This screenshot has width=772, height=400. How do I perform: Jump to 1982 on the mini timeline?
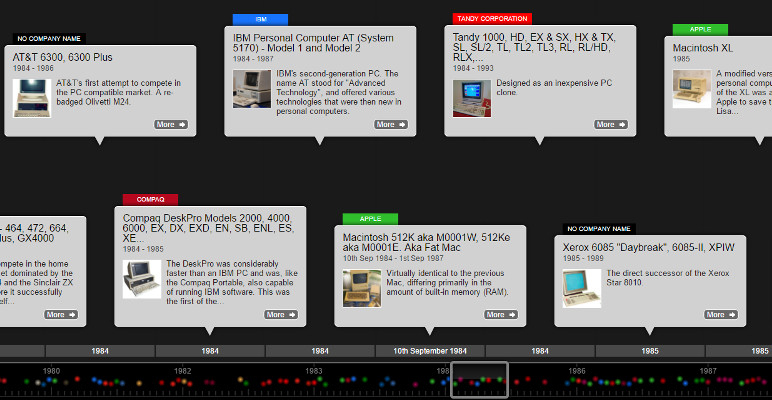point(183,371)
